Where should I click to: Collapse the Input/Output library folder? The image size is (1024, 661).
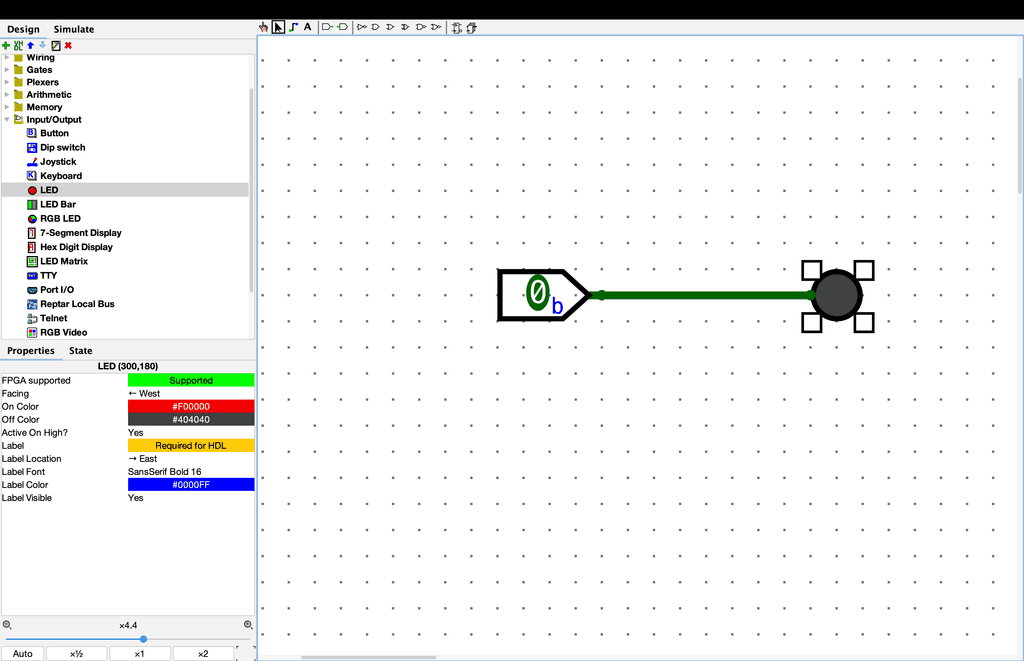(7, 120)
